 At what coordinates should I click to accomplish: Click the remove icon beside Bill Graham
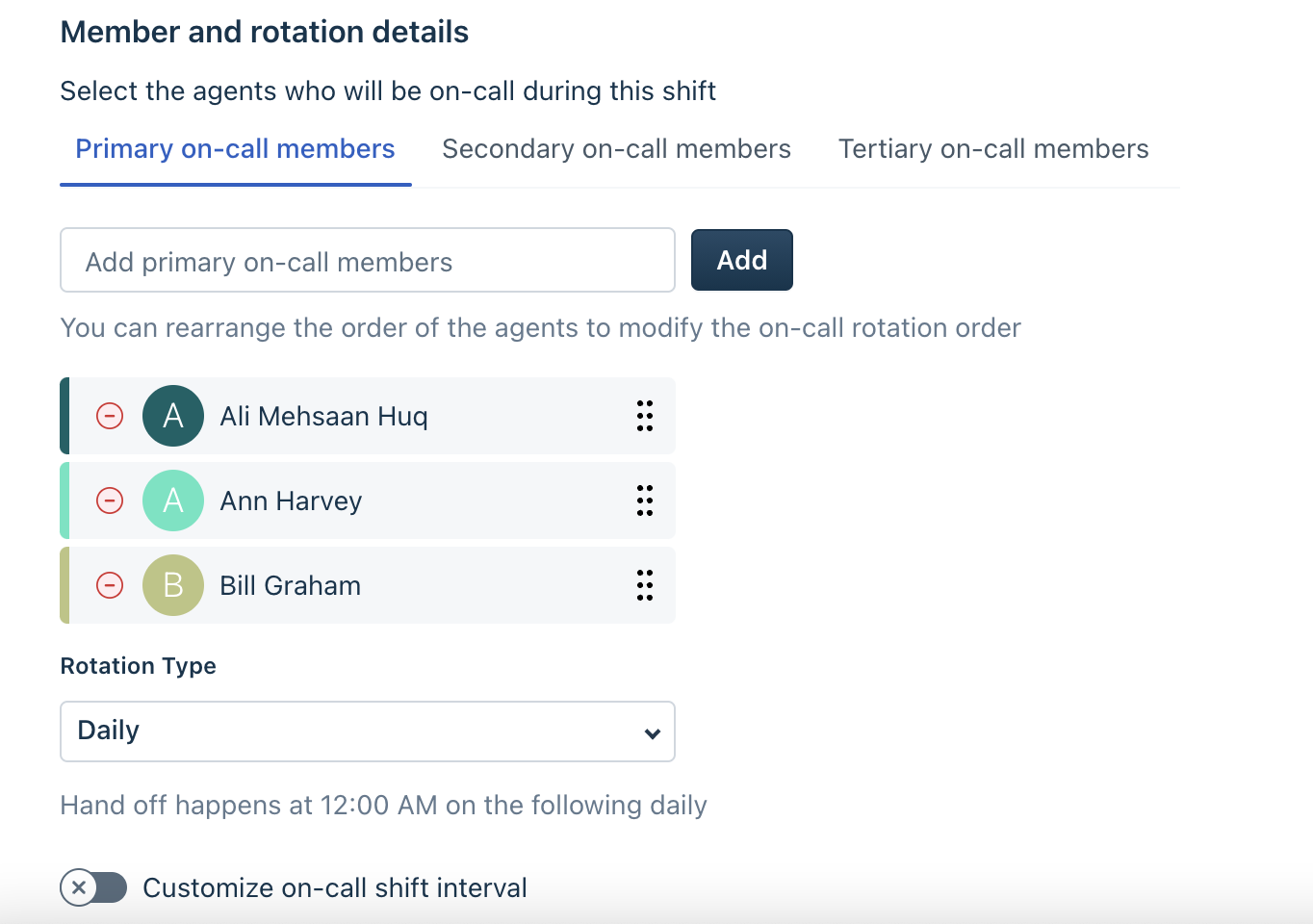pyautogui.click(x=110, y=585)
